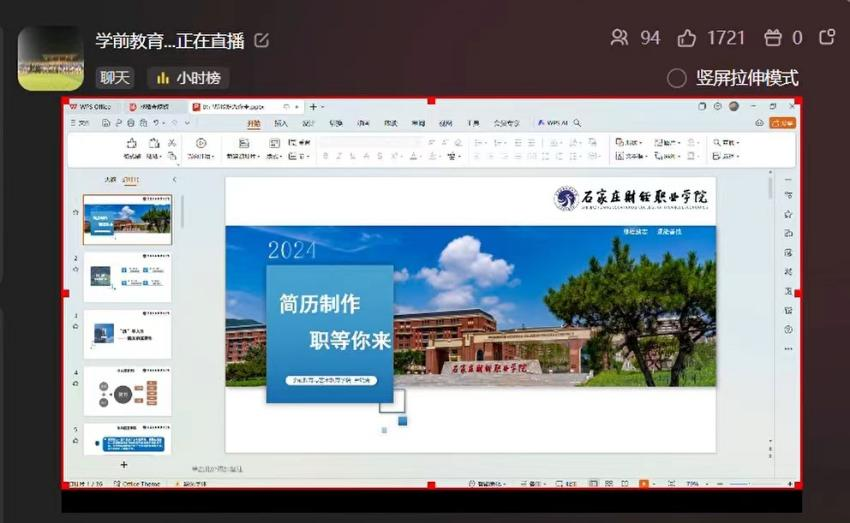Click the WPS AI button
The height and width of the screenshot is (523, 850).
pyautogui.click(x=555, y=123)
